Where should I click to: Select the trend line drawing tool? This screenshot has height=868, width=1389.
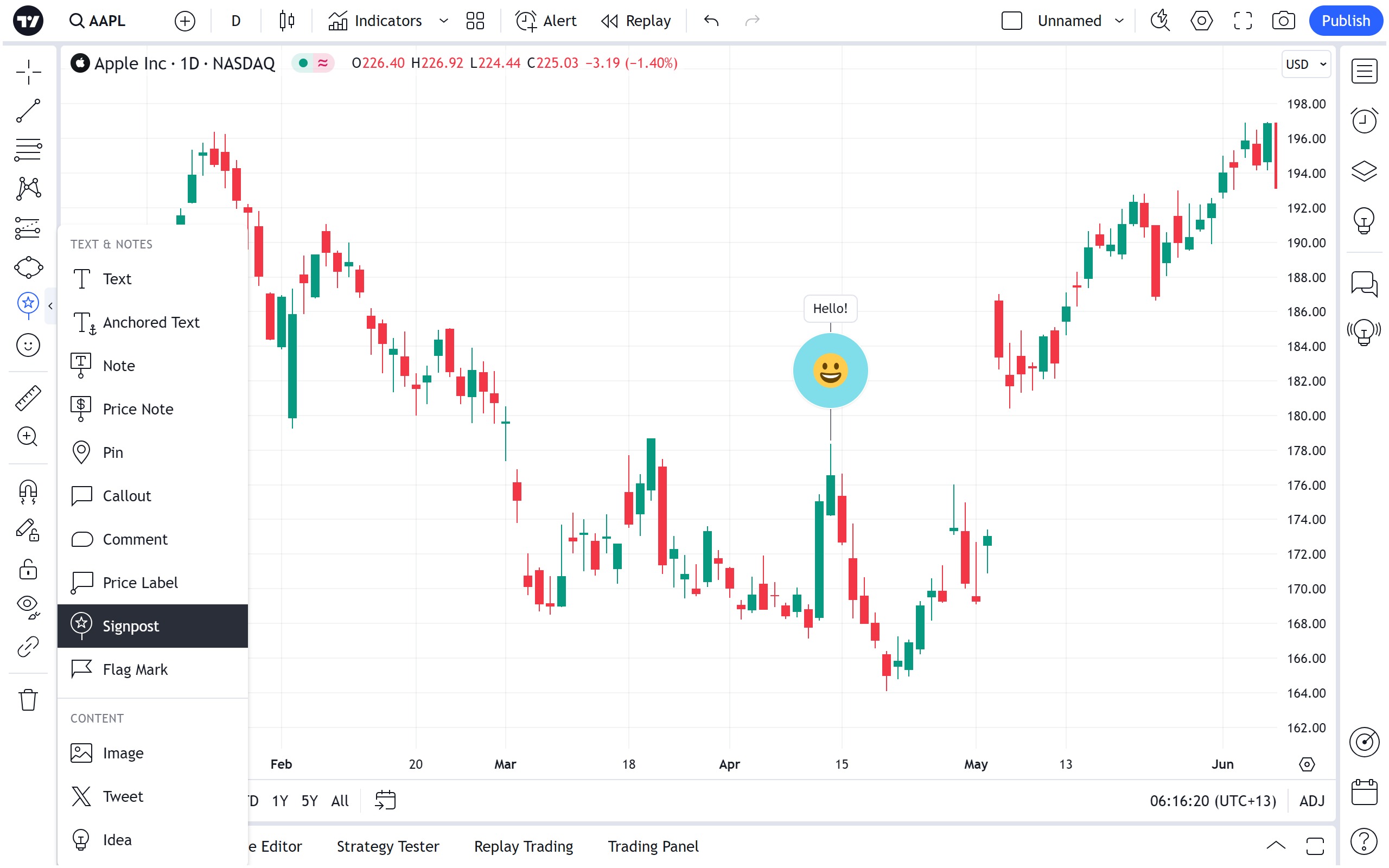coord(28,111)
